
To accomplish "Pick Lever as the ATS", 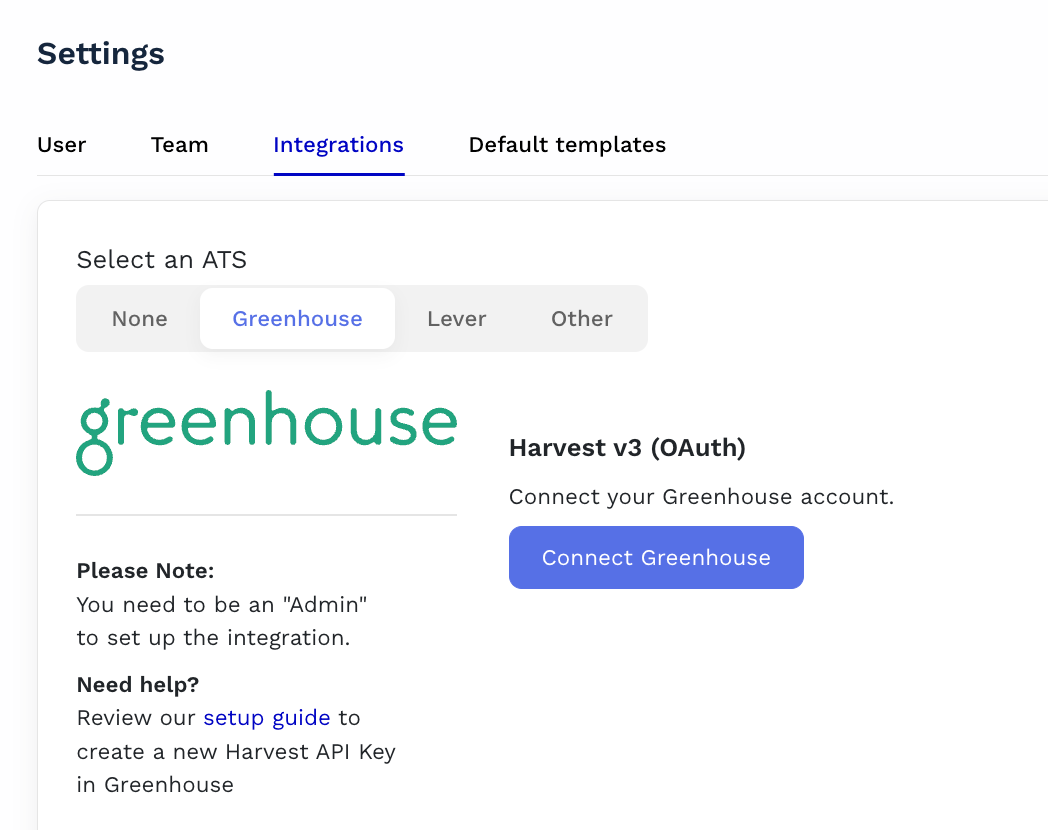I will tap(456, 319).
